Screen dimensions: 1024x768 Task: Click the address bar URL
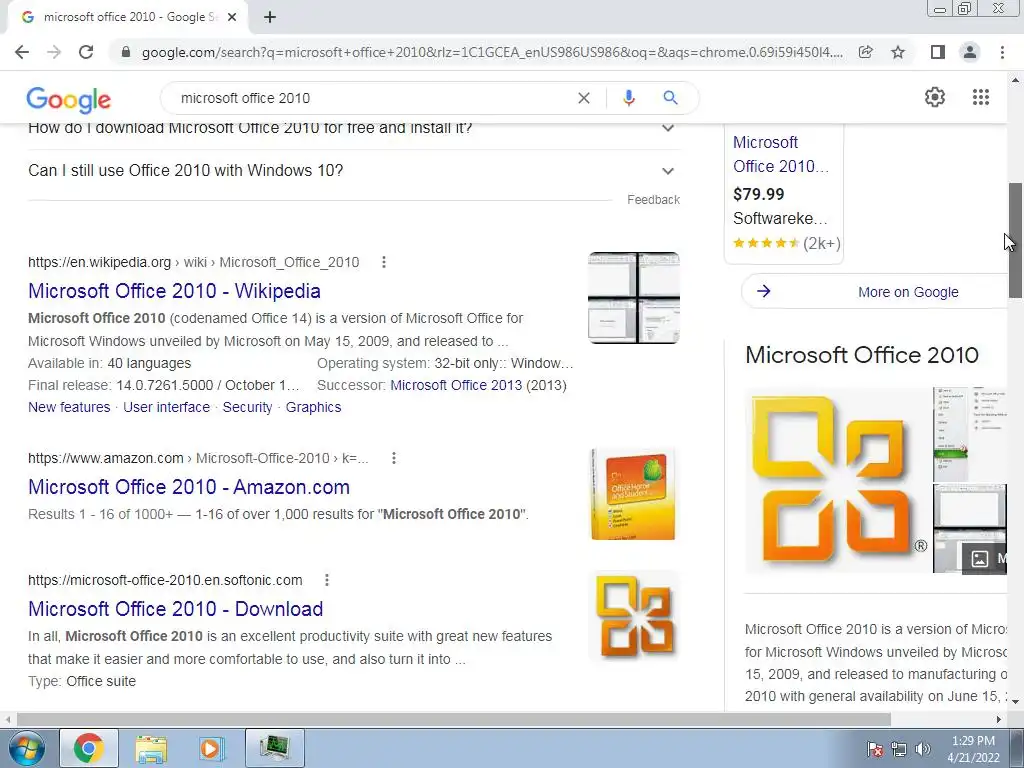[492, 52]
